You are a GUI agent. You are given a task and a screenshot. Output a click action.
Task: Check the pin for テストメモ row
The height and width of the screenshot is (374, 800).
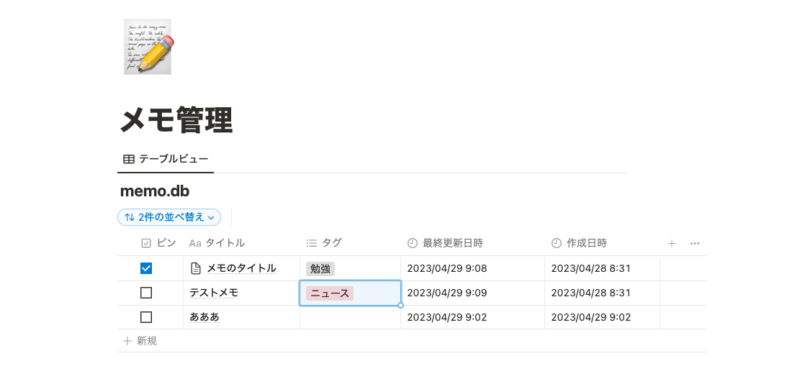pyautogui.click(x=146, y=293)
